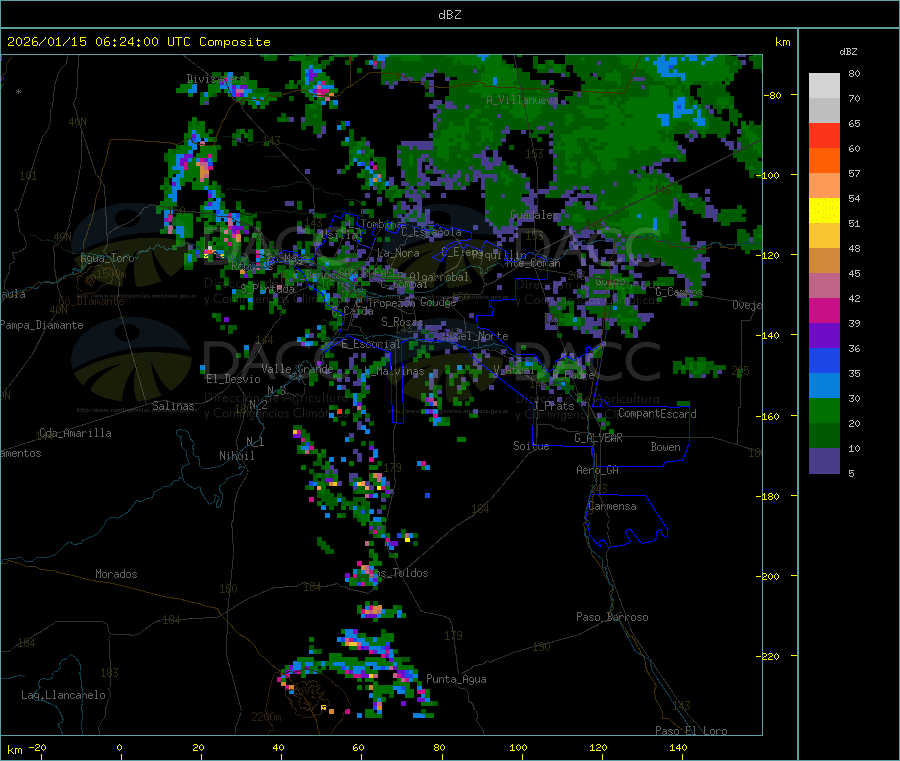Click the 60 tick on the bottom axis

pos(358,748)
